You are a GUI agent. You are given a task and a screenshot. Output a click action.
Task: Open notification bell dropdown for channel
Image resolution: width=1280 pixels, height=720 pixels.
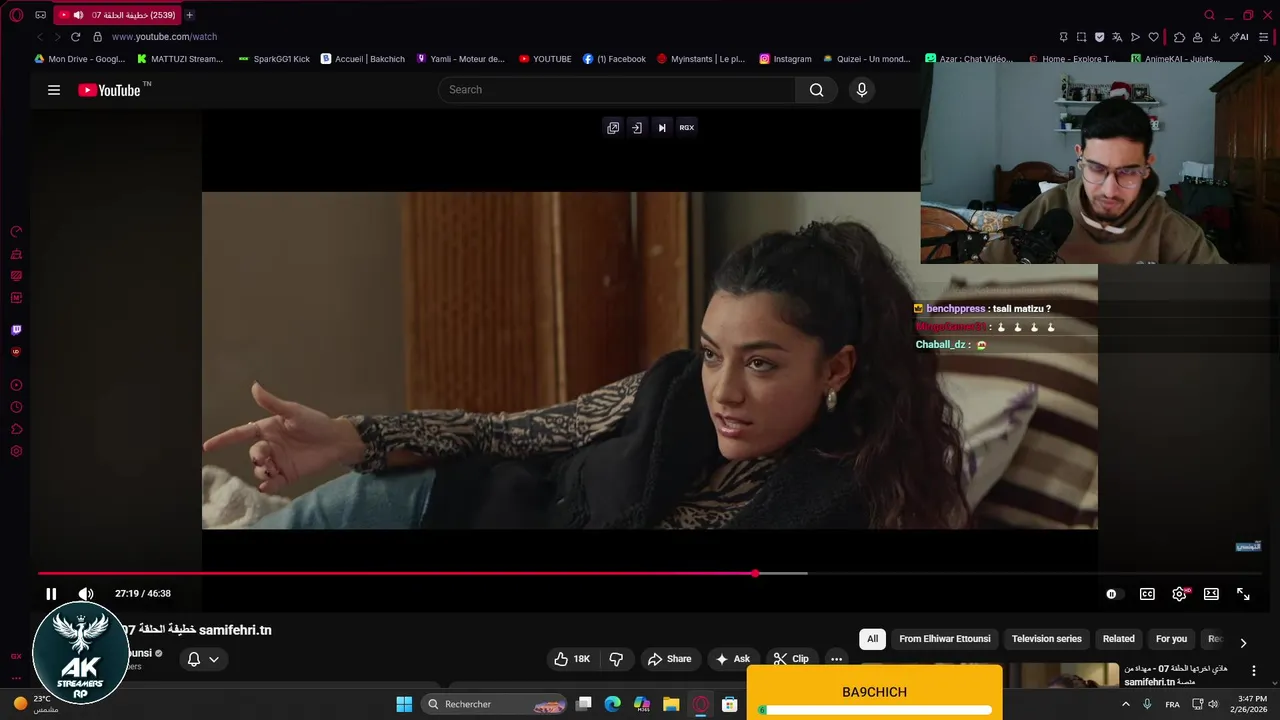(203, 659)
